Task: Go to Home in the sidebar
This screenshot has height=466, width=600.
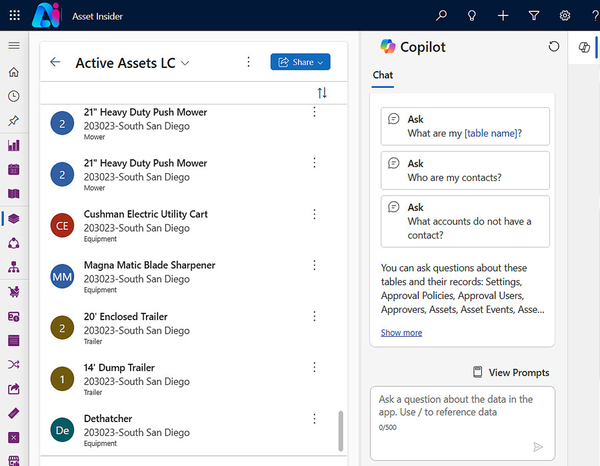Action: coord(14,72)
